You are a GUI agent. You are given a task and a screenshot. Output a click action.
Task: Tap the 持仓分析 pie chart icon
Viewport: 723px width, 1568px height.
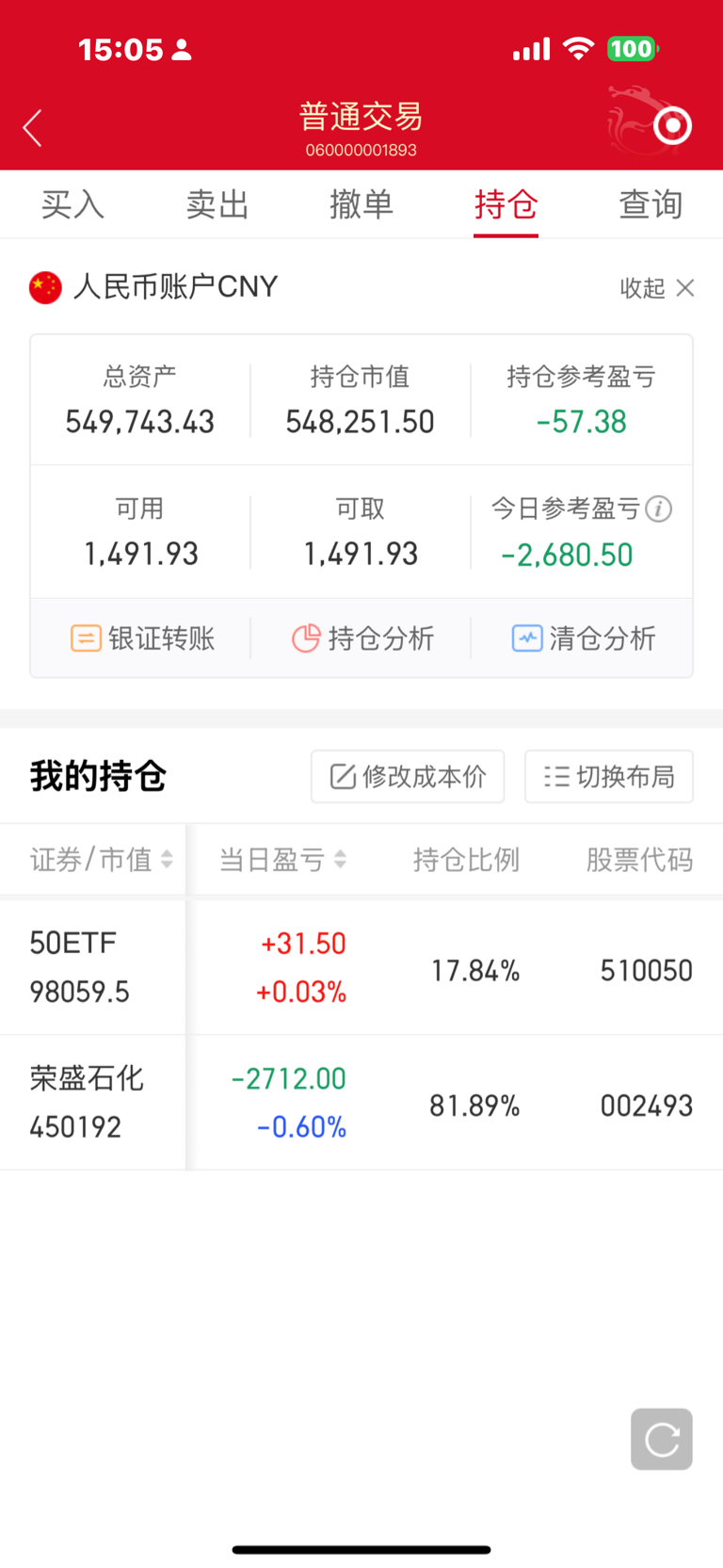click(306, 639)
